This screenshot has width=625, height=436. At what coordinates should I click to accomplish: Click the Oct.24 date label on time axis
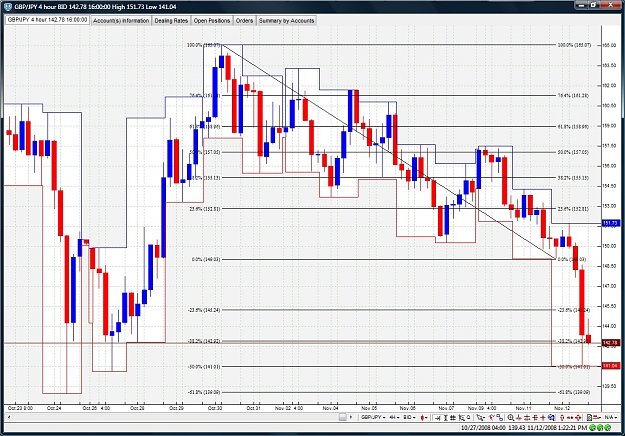tap(54, 408)
